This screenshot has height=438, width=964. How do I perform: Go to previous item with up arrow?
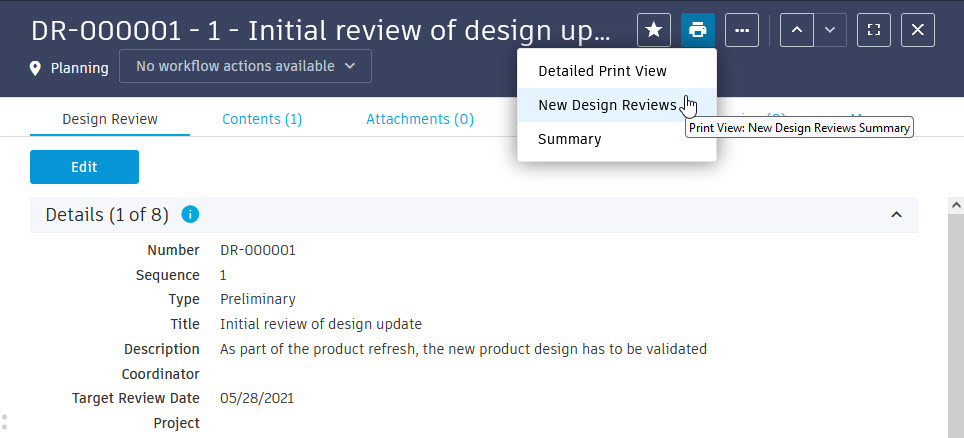[x=797, y=30]
